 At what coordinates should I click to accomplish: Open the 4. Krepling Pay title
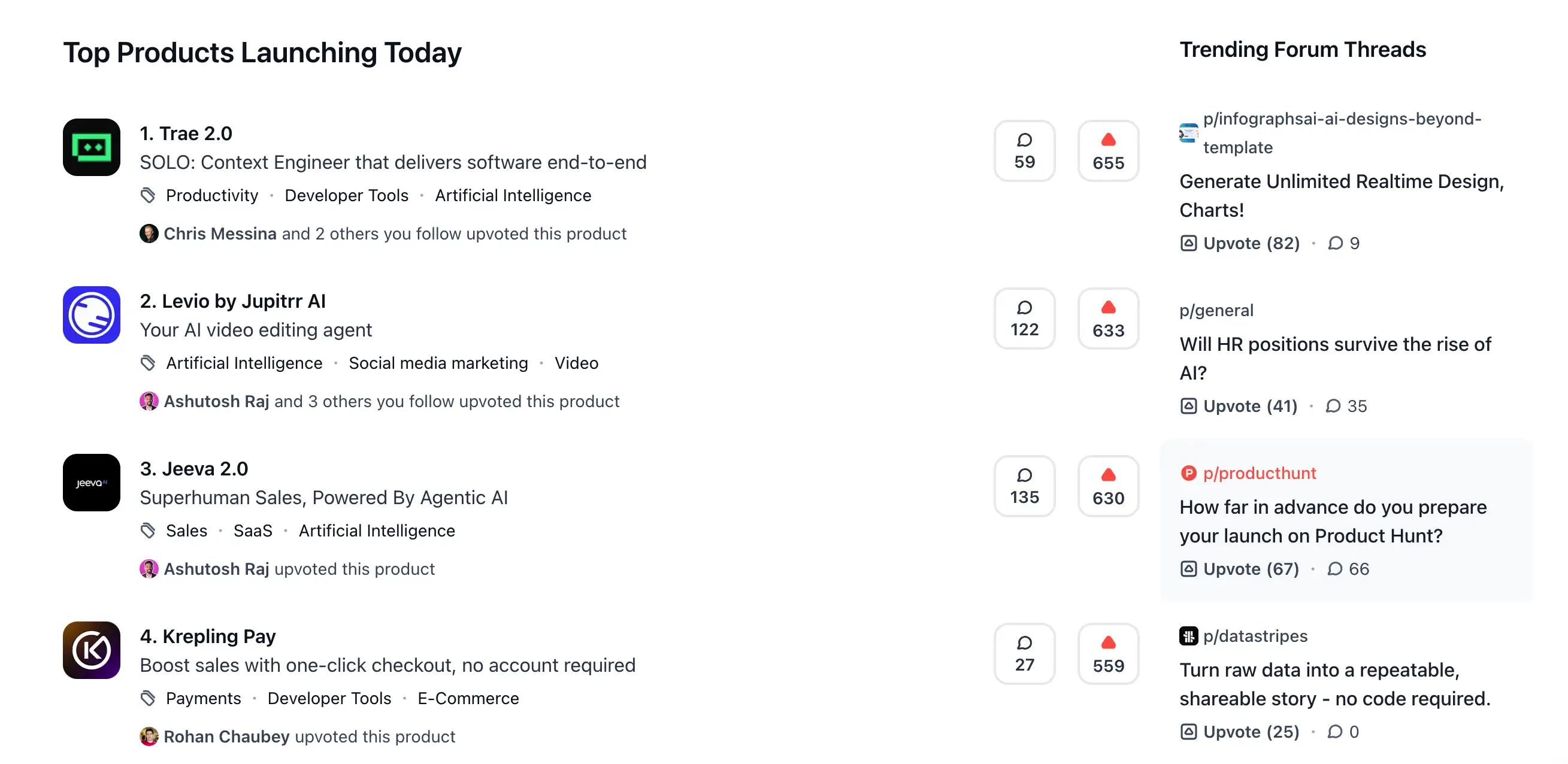(x=208, y=636)
